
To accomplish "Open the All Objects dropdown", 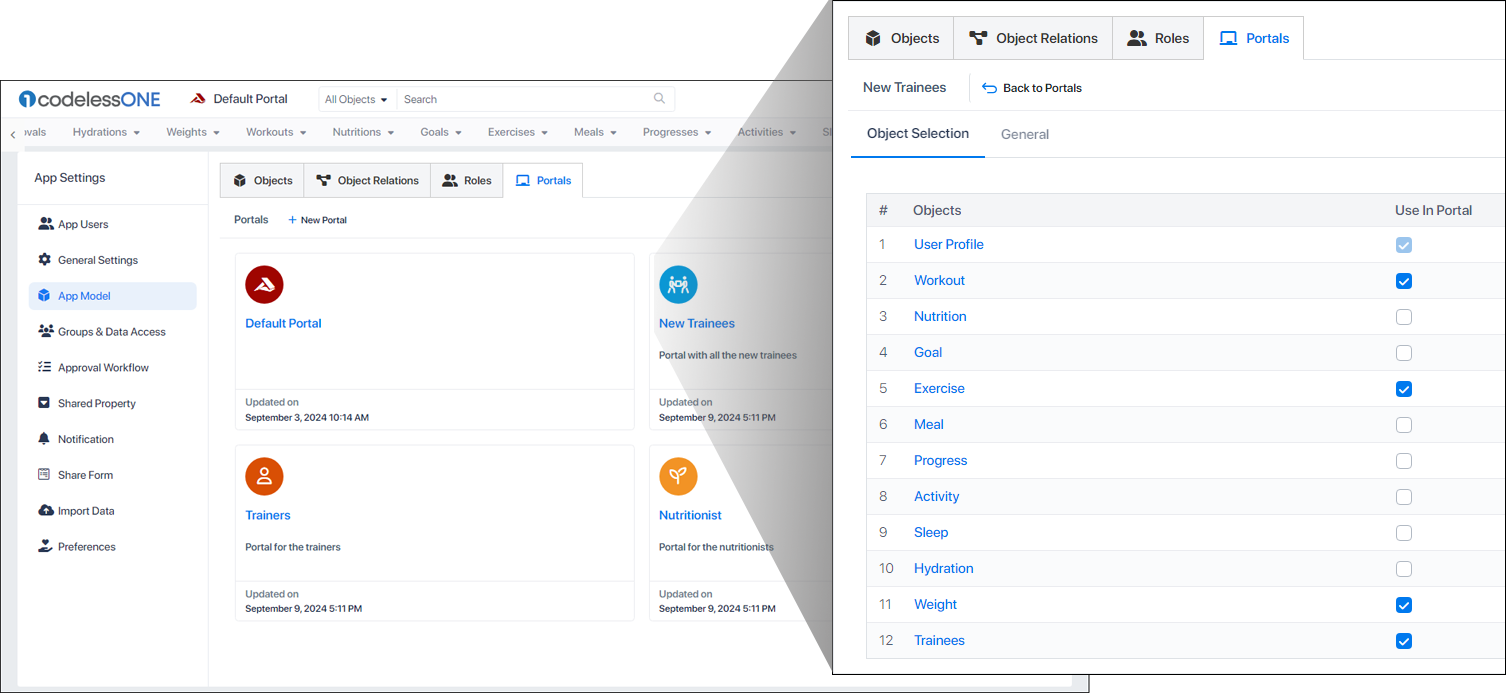I will point(356,99).
